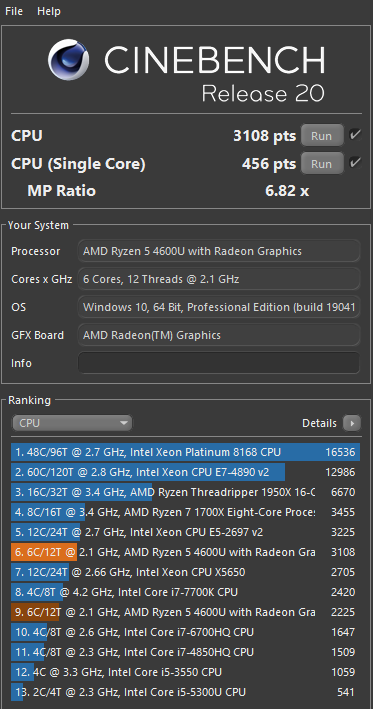Select ranking row Intel Xeon Platinum 8168
373x709 pixels.
(185, 452)
